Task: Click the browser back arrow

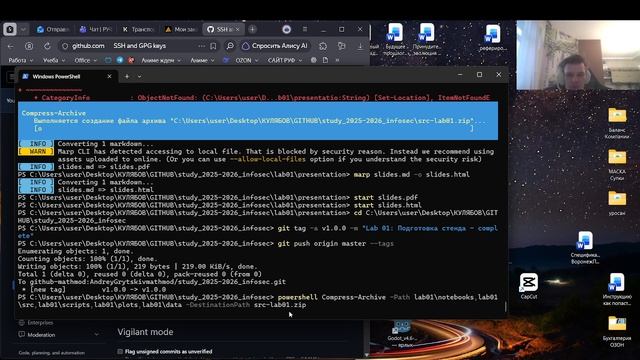Action: pyautogui.click(x=11, y=46)
